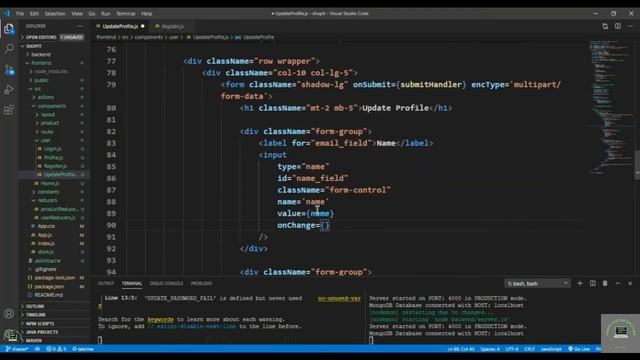The width and height of the screenshot is (640, 360).
Task: Switch to the Problems panel tab
Action: (x=201, y=283)
